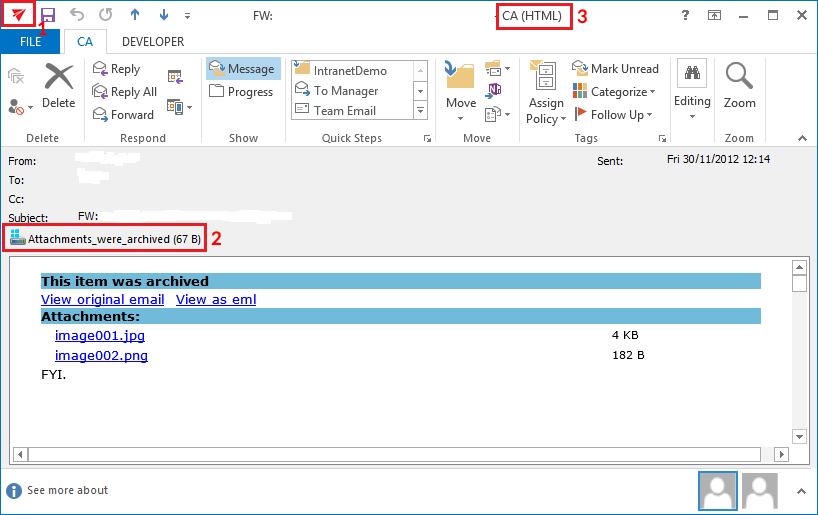This screenshot has height=515, width=818.
Task: Open the Junk dropdown in Delete group
Action: click(x=21, y=107)
